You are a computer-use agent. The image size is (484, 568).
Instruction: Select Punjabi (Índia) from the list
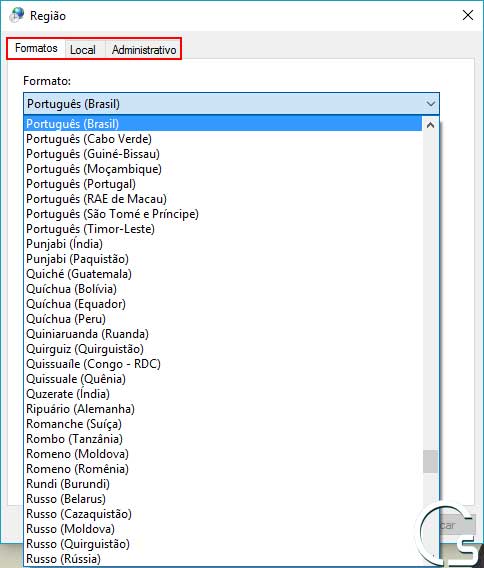[x=223, y=244]
